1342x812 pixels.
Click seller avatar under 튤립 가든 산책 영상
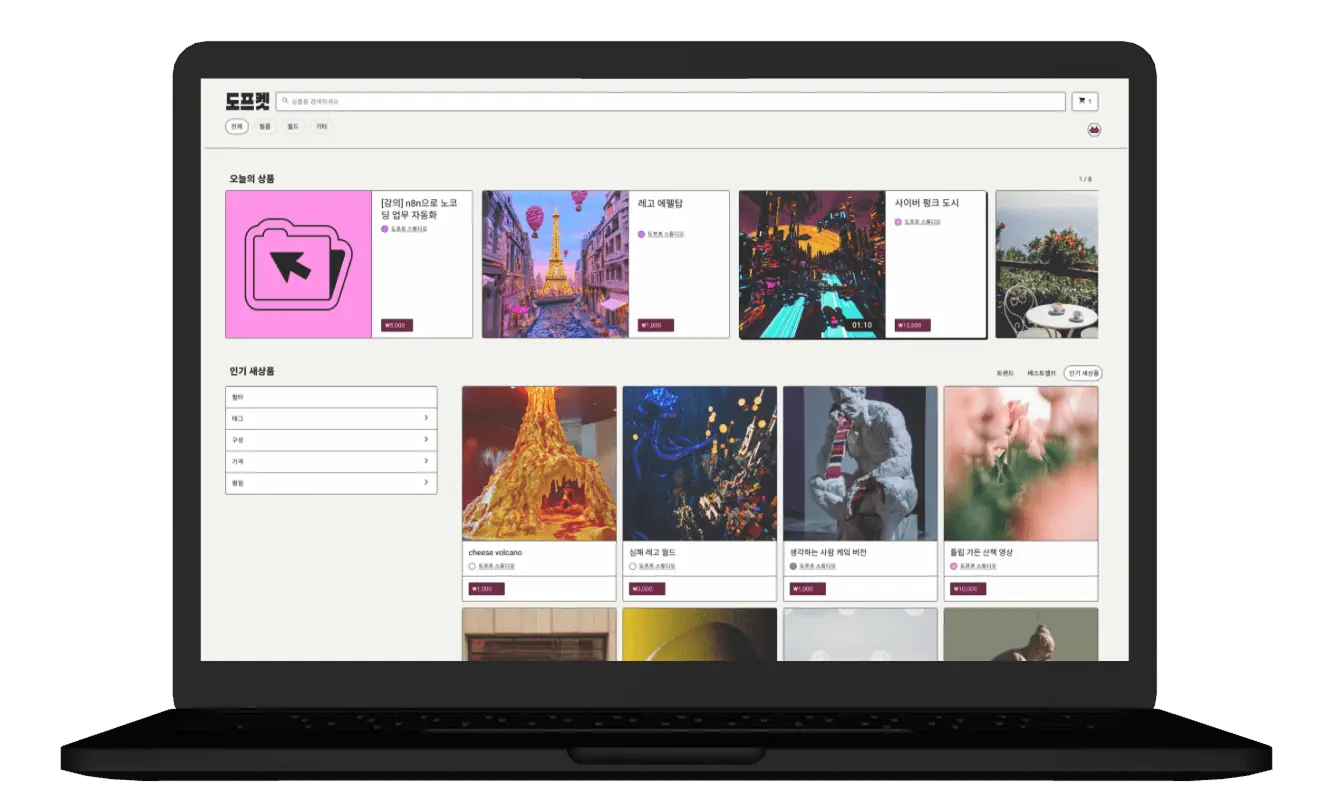click(953, 566)
